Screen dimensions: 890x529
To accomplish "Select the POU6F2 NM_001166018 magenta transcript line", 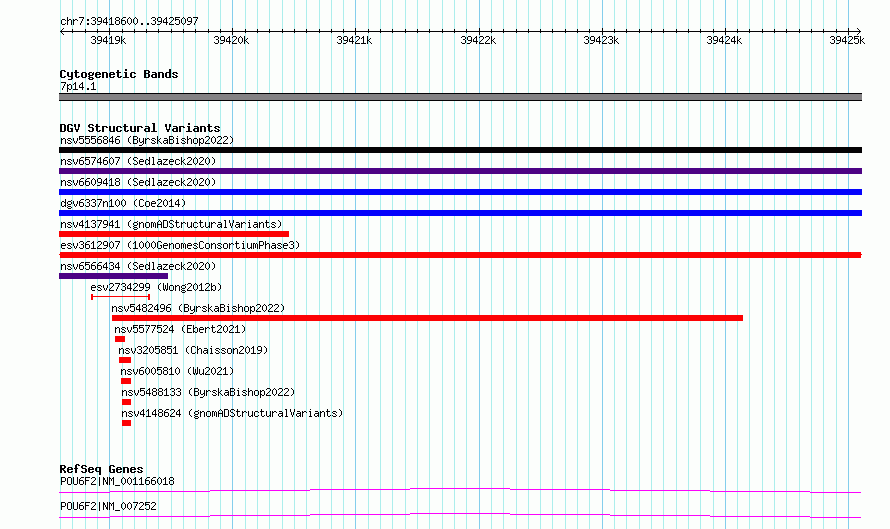I will click(x=460, y=490).
